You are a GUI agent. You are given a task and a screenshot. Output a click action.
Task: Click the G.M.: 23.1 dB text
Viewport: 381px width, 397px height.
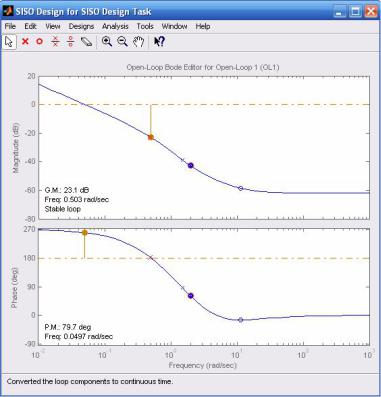(x=67, y=190)
